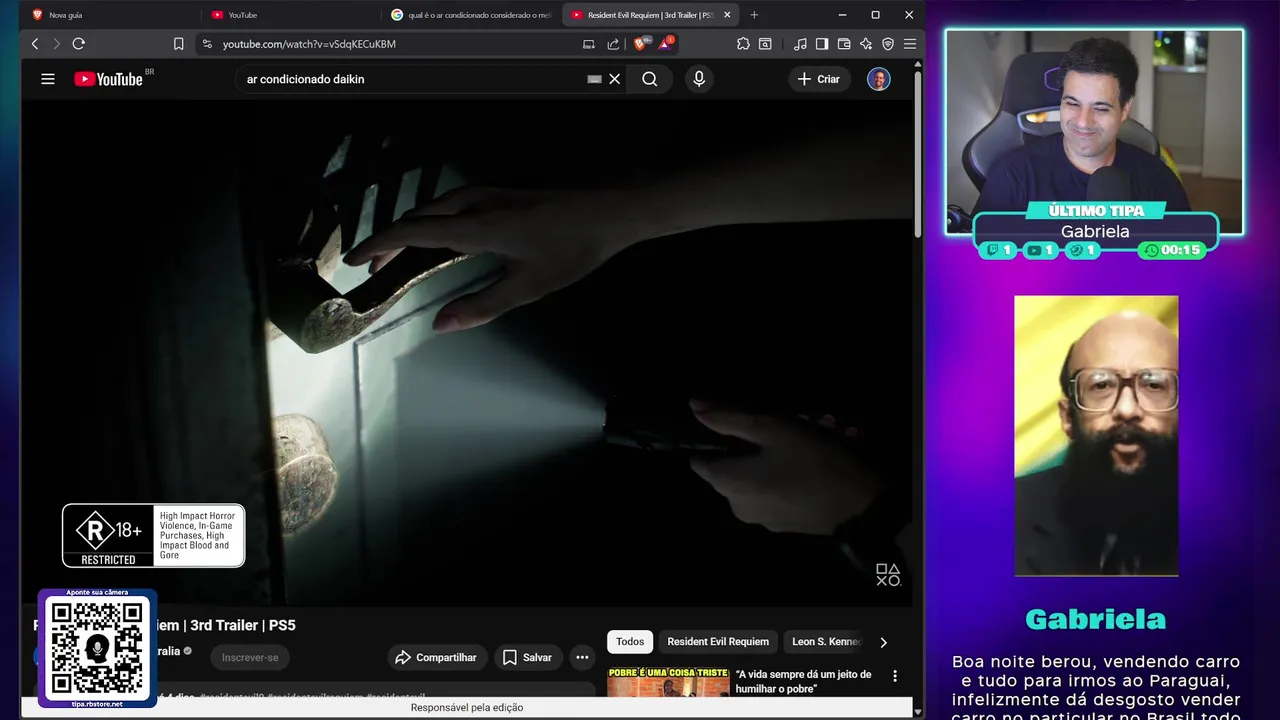Click the YouTube search input field
Image resolution: width=1280 pixels, height=720 pixels.
[x=415, y=79]
